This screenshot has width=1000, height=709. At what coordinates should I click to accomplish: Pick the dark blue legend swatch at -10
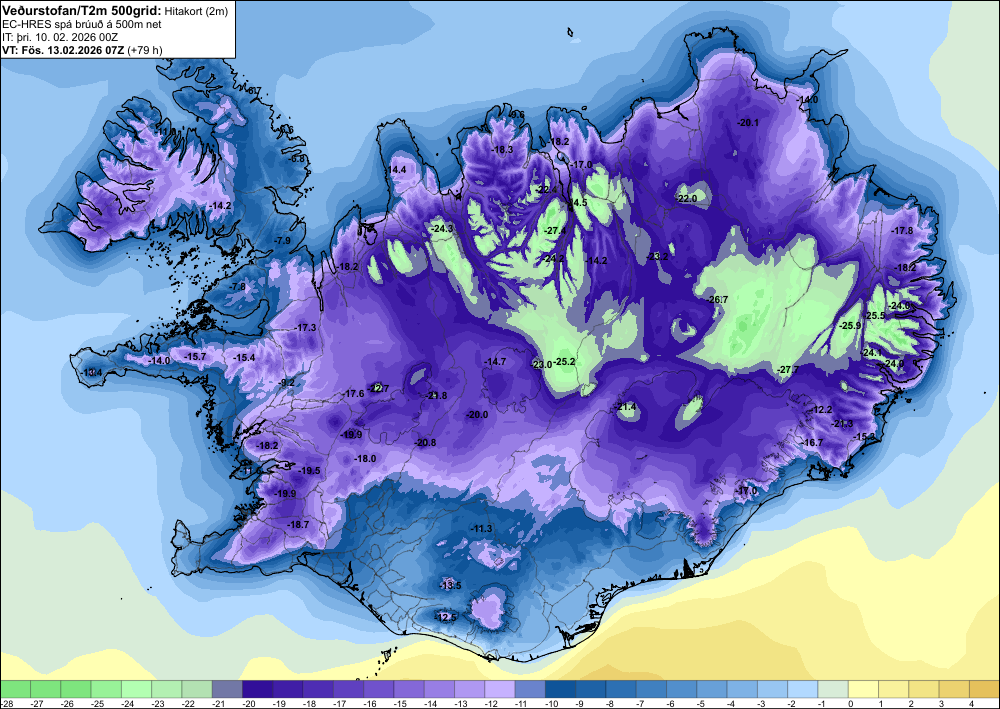tap(561, 689)
